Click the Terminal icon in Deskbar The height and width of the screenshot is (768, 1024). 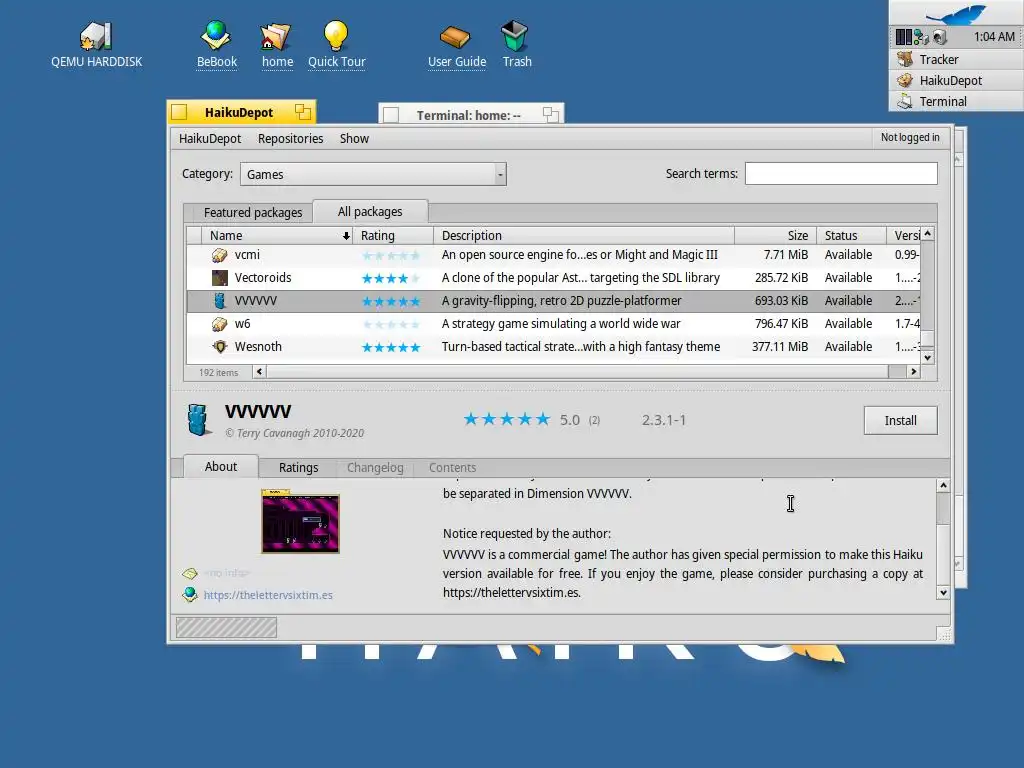point(905,101)
